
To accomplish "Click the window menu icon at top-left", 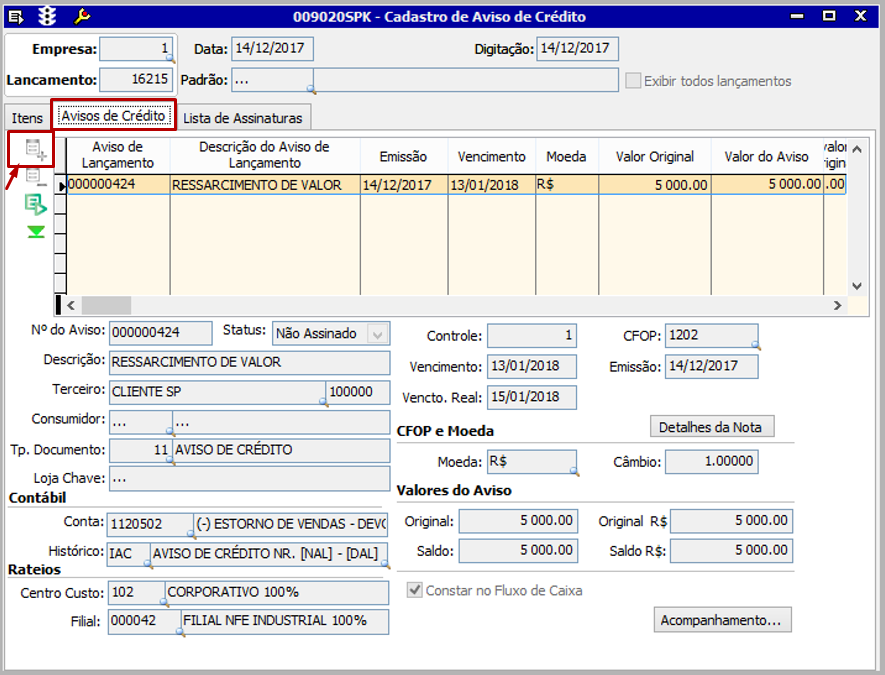I will click(x=16, y=16).
